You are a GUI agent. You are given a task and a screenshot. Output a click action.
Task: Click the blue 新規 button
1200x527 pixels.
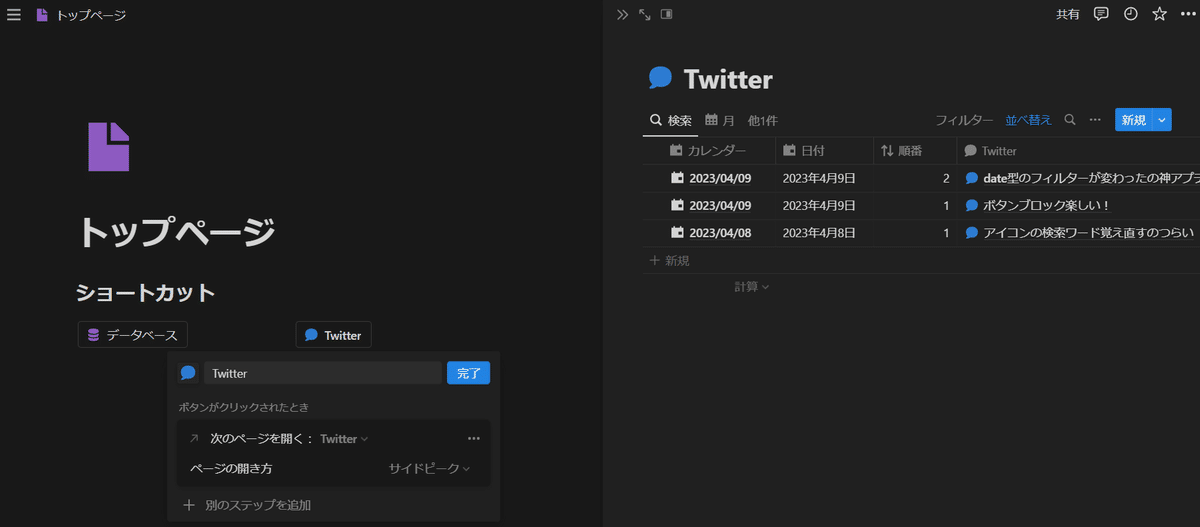[1133, 120]
